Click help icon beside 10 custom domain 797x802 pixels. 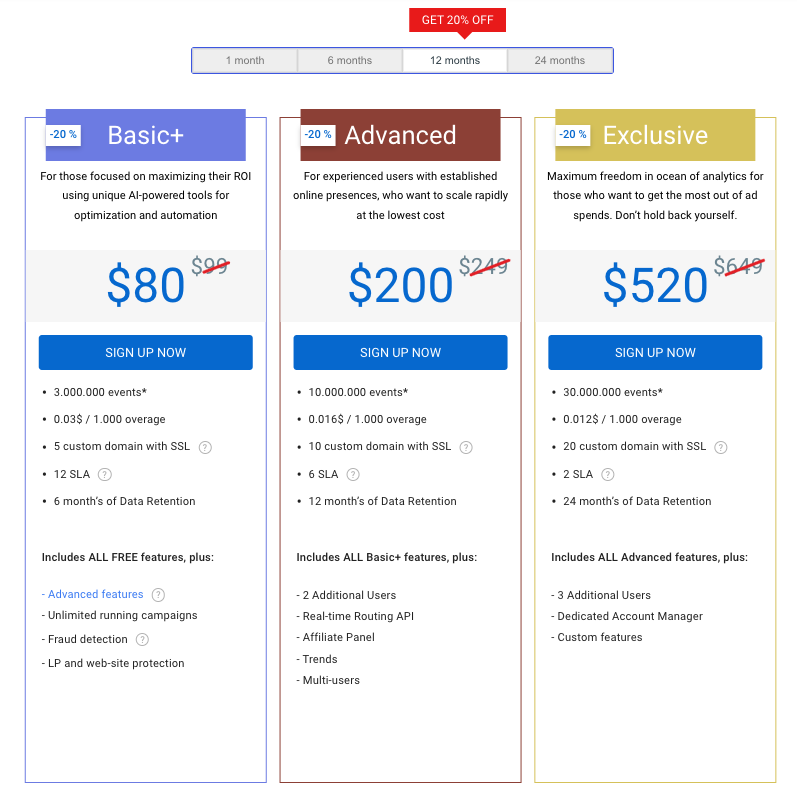point(466,447)
